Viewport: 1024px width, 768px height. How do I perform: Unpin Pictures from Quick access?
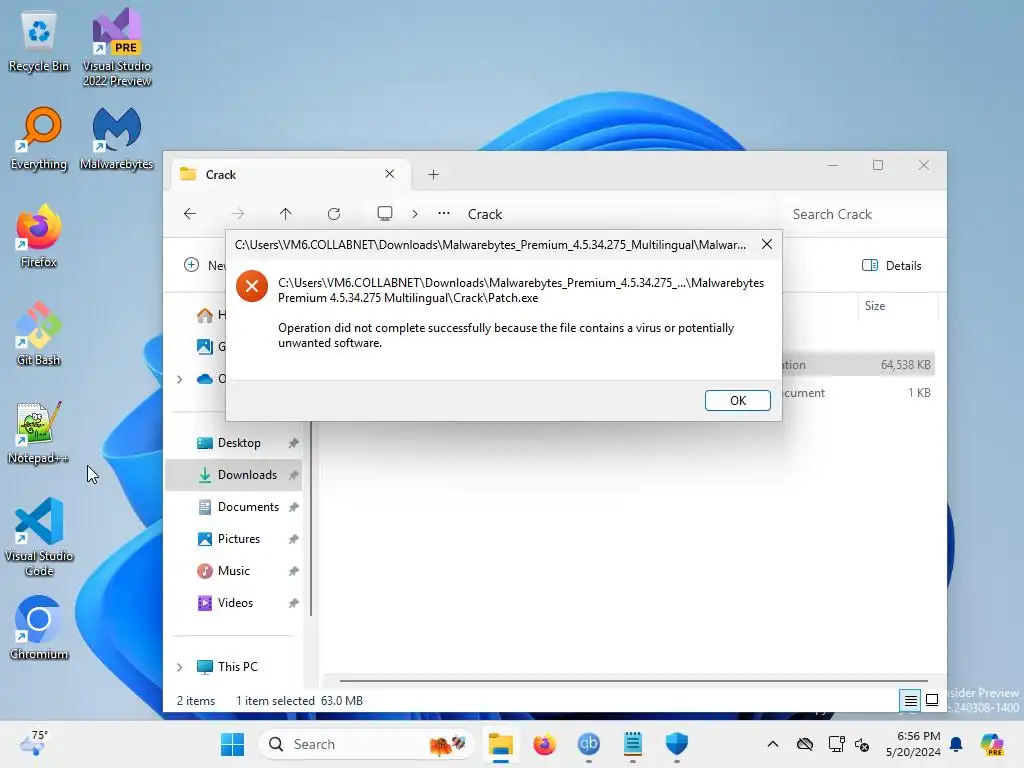click(x=294, y=539)
